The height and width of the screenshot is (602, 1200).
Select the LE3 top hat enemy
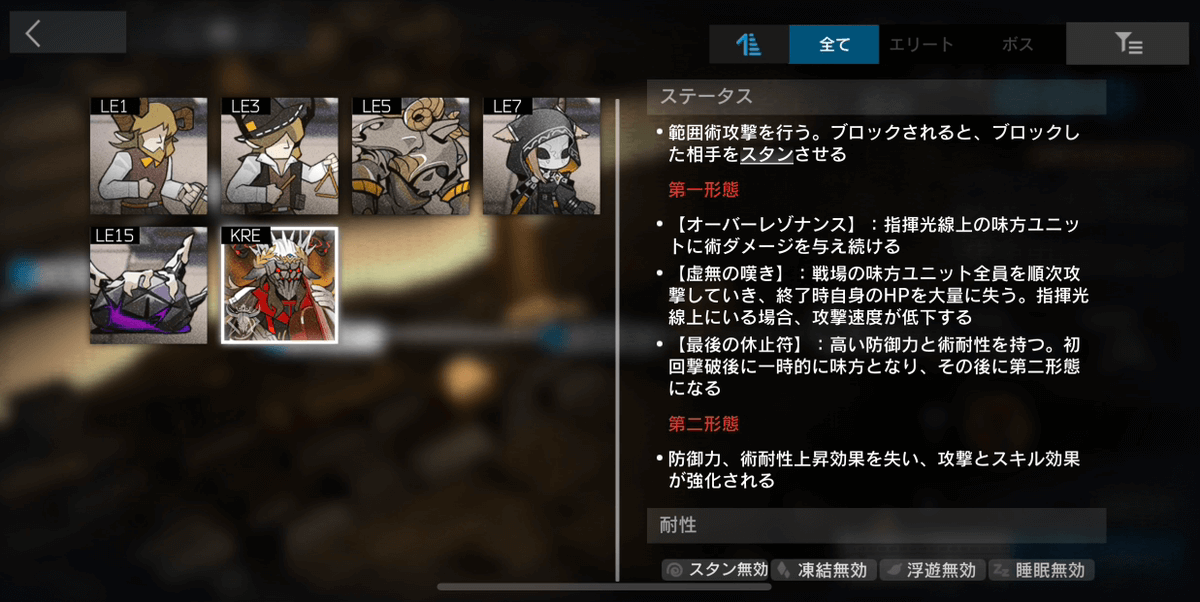tap(280, 156)
